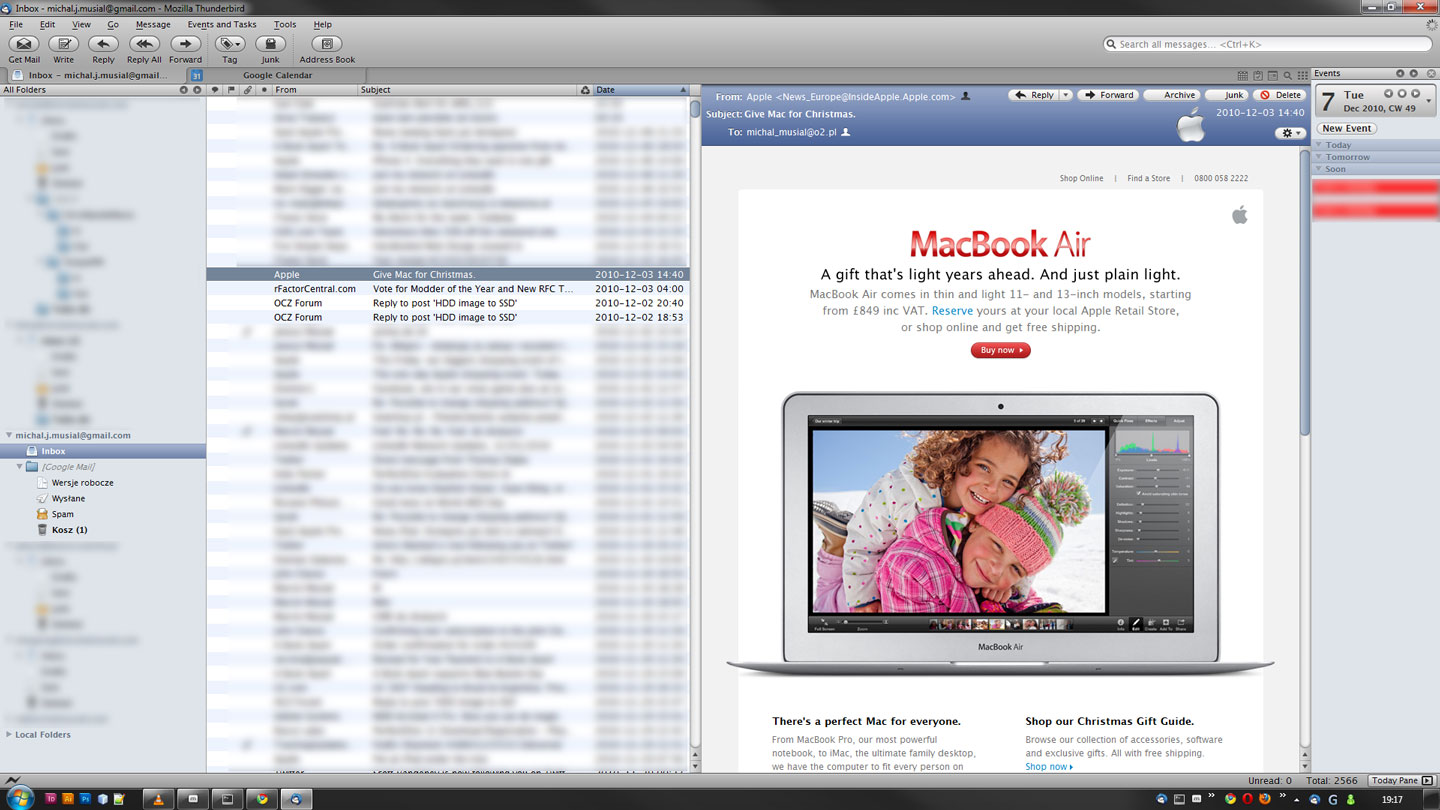Click the red Buy now button
Image resolution: width=1440 pixels, height=810 pixels.
pos(1000,350)
